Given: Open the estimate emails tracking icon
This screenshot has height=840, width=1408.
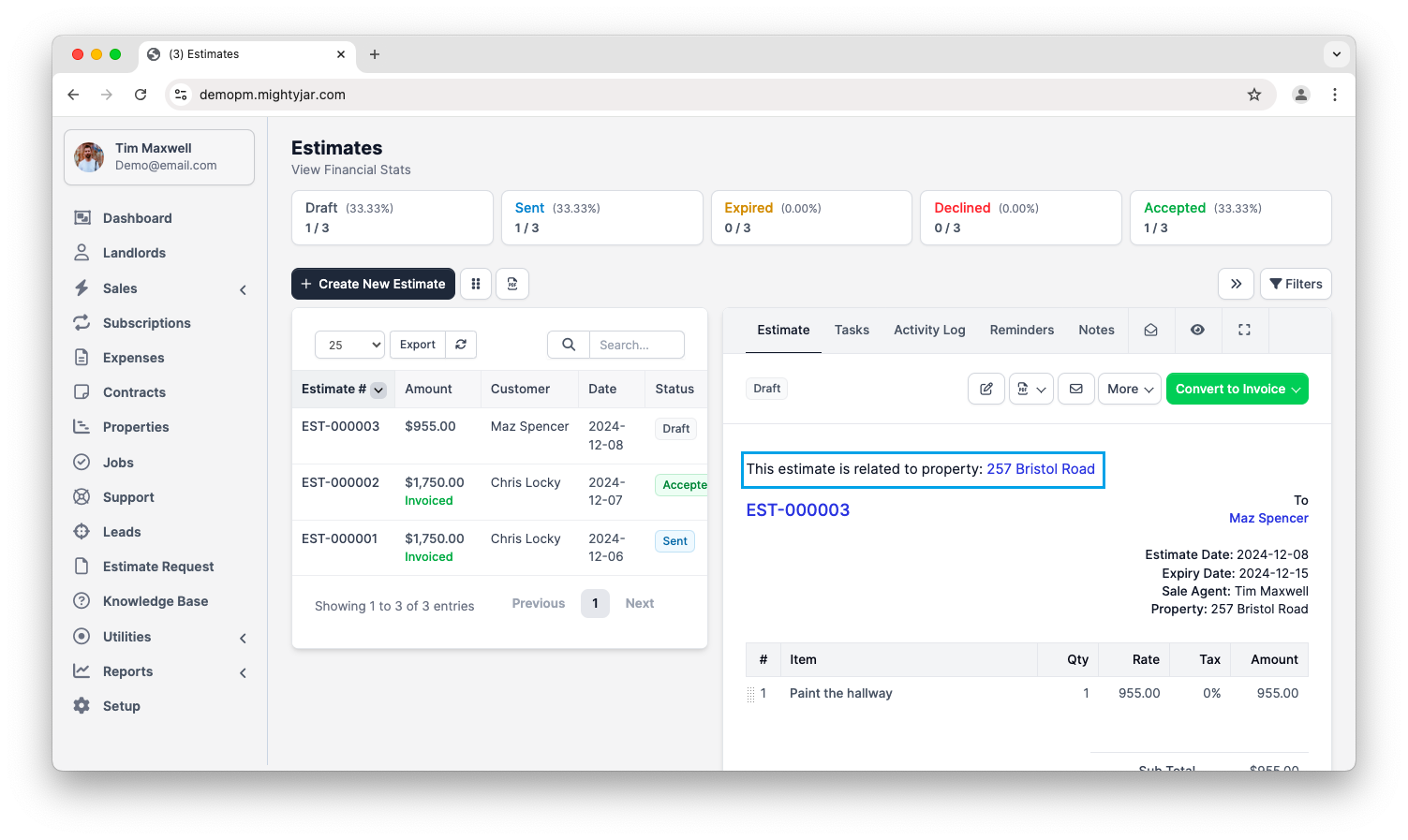Looking at the screenshot, I should tap(1151, 330).
